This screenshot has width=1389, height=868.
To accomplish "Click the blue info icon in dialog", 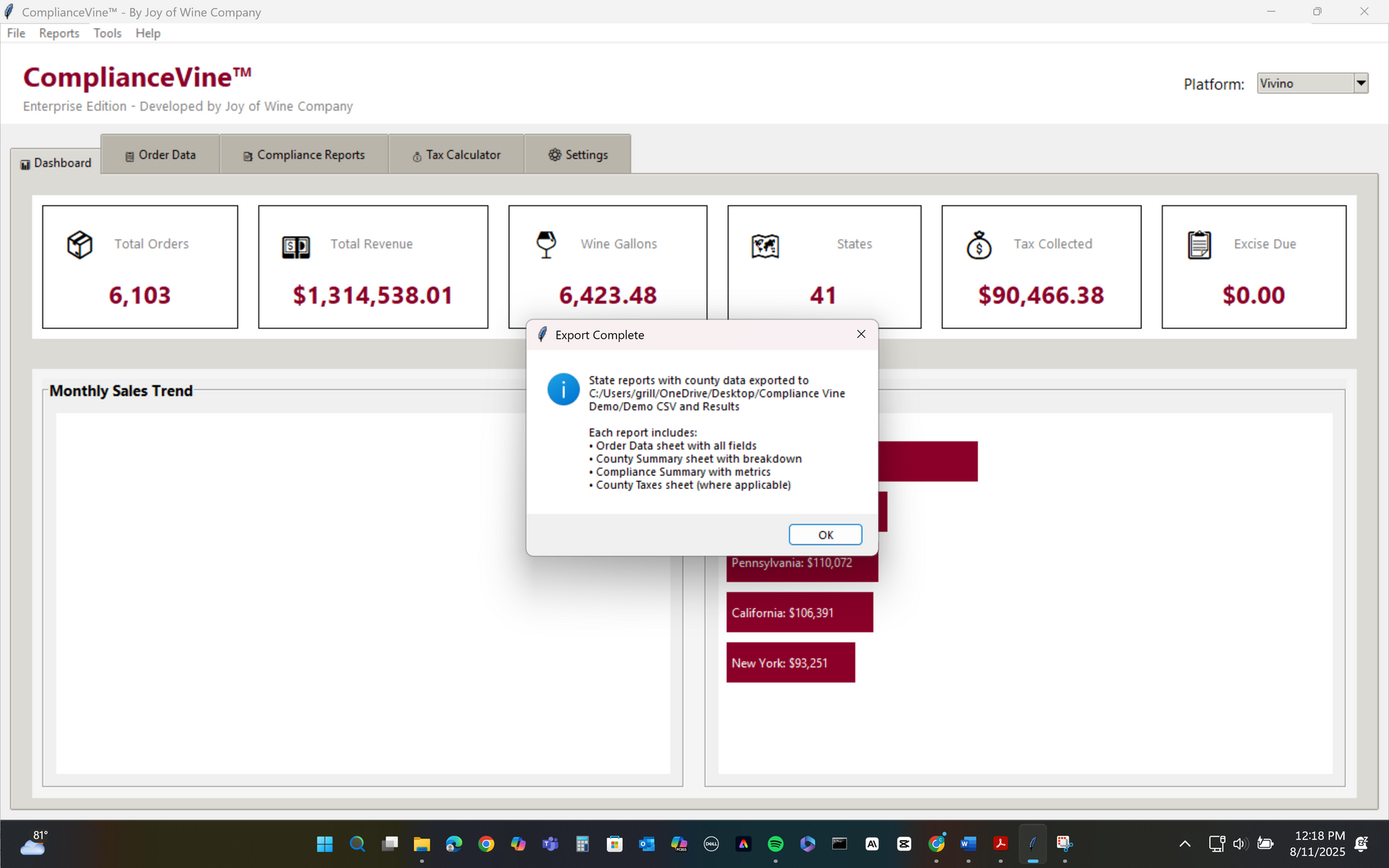I will tap(563, 390).
